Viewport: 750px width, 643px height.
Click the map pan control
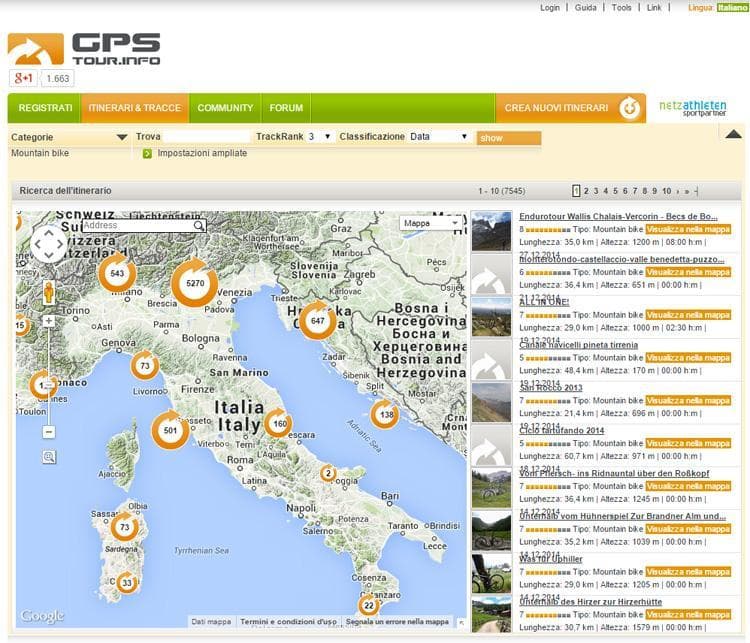tap(48, 244)
